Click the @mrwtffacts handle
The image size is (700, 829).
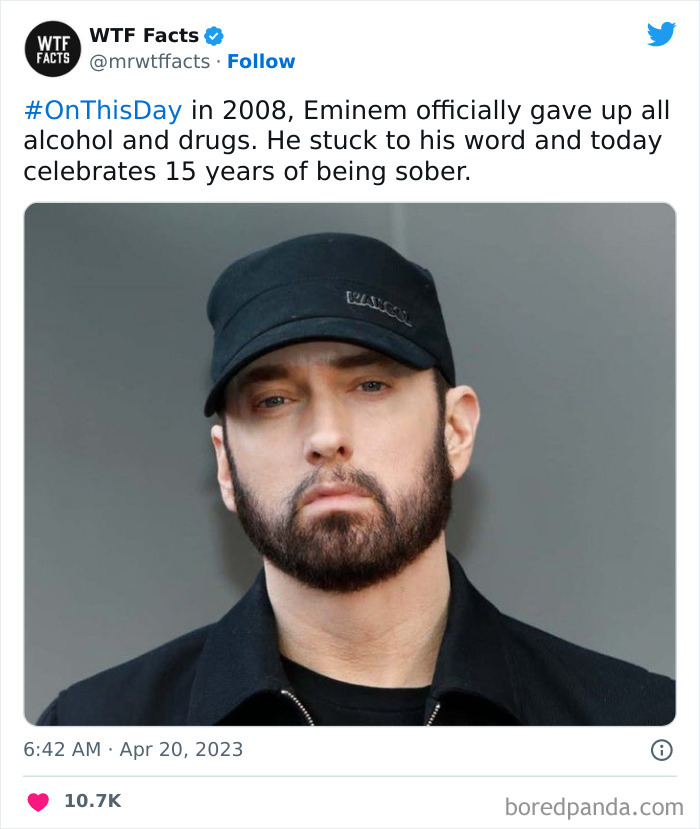tap(150, 61)
